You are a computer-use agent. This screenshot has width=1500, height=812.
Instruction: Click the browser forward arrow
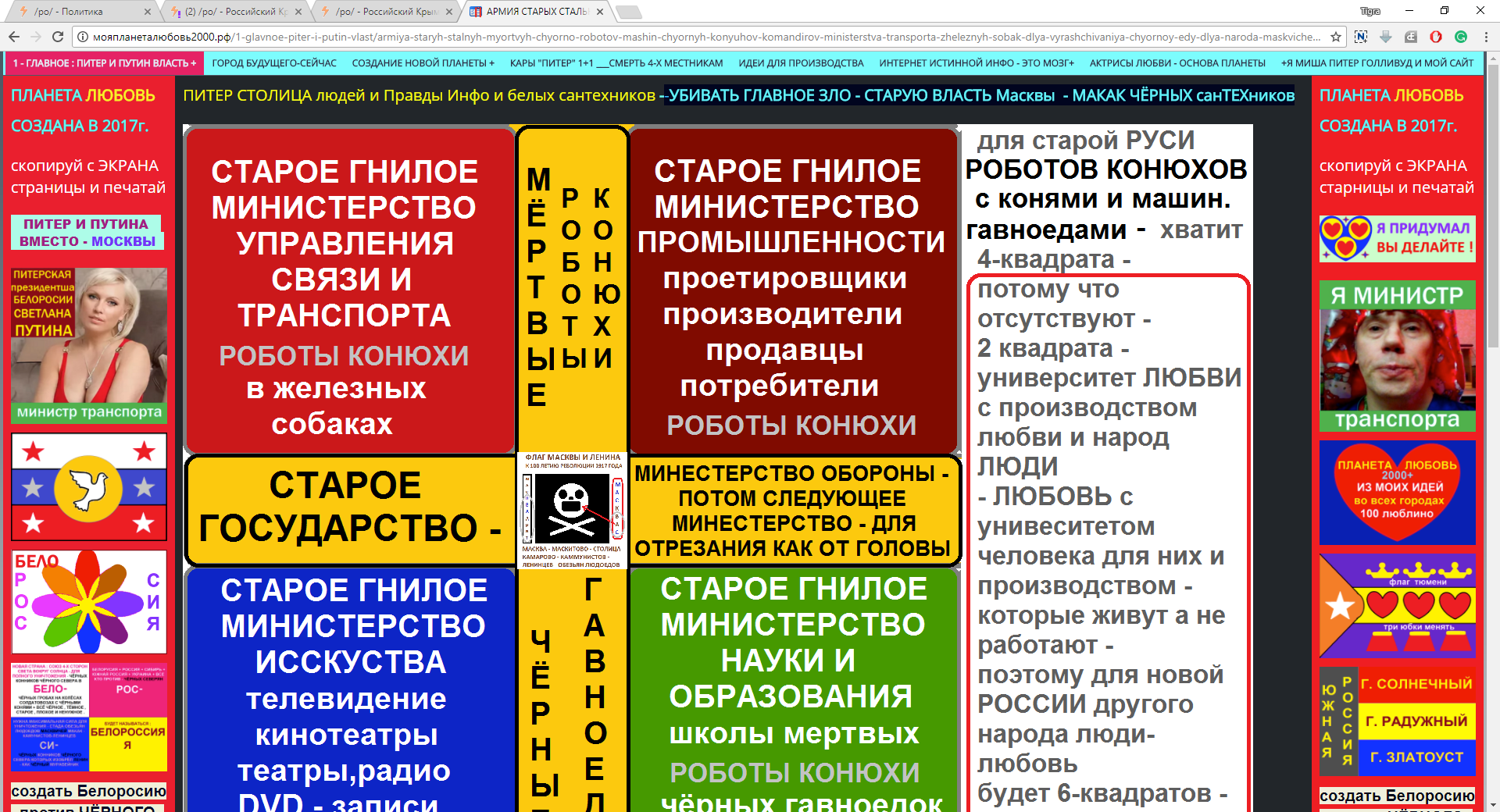36,37
